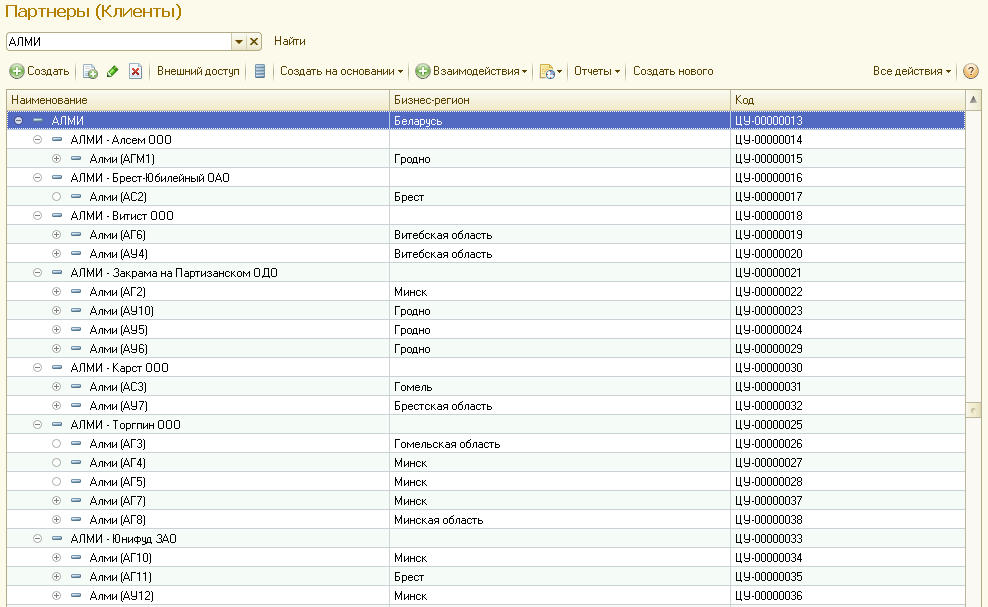Open the Создать на основании dropdown
This screenshot has width=988, height=607.
(341, 72)
